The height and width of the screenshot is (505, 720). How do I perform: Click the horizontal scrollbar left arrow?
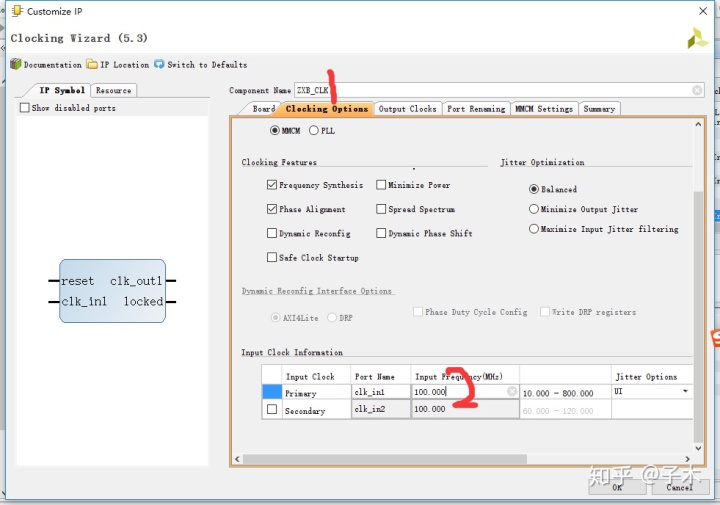237,459
